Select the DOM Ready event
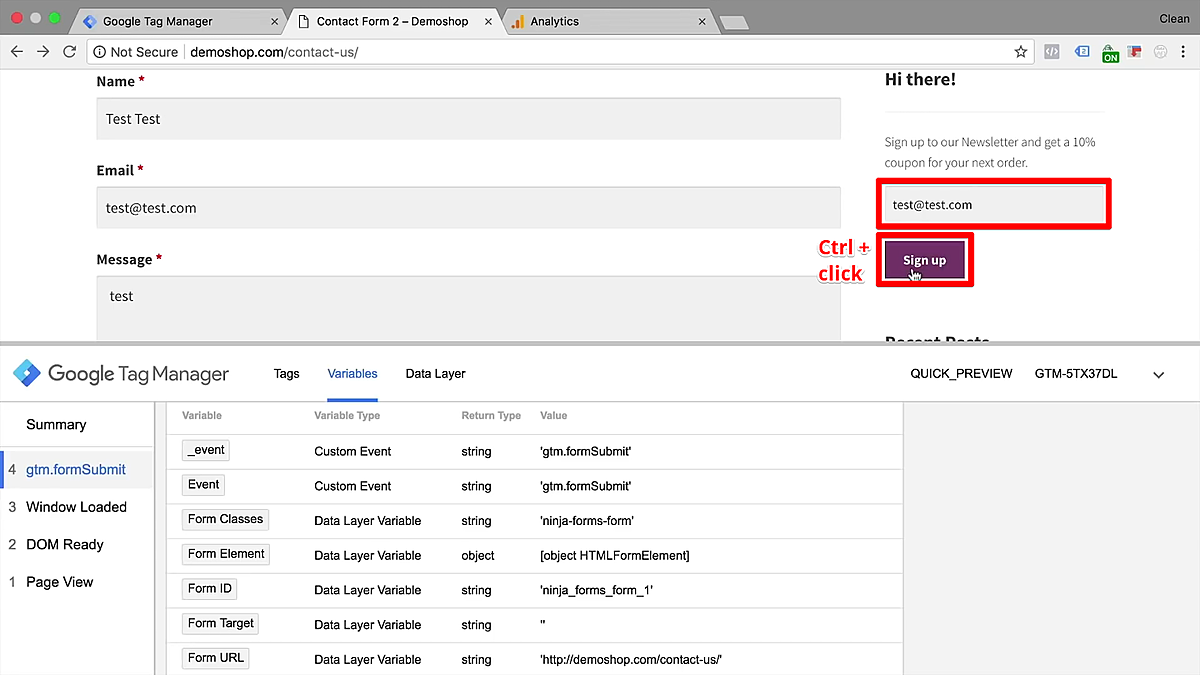1200x675 pixels. click(76, 545)
